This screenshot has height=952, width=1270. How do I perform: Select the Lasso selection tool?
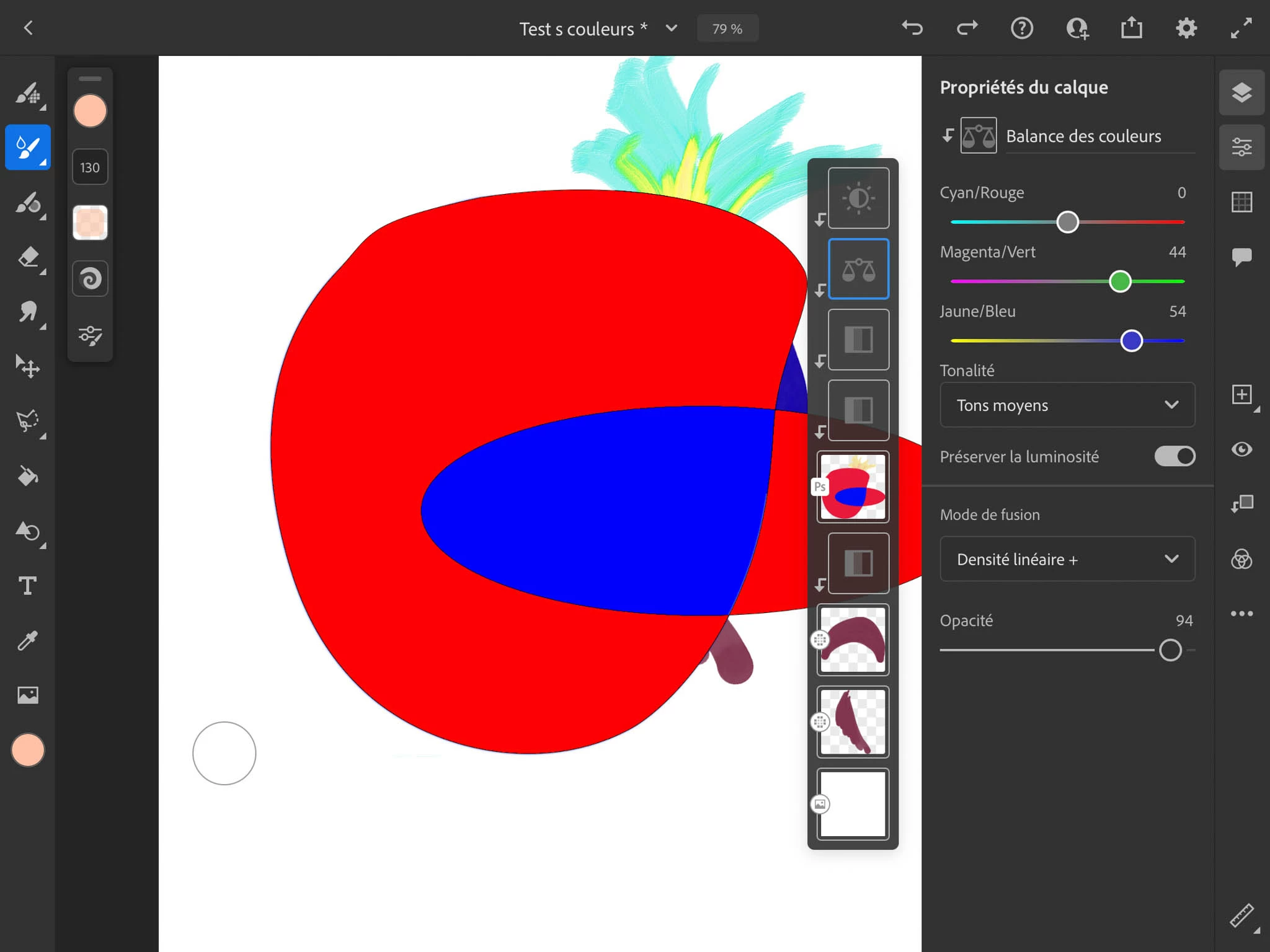28,421
